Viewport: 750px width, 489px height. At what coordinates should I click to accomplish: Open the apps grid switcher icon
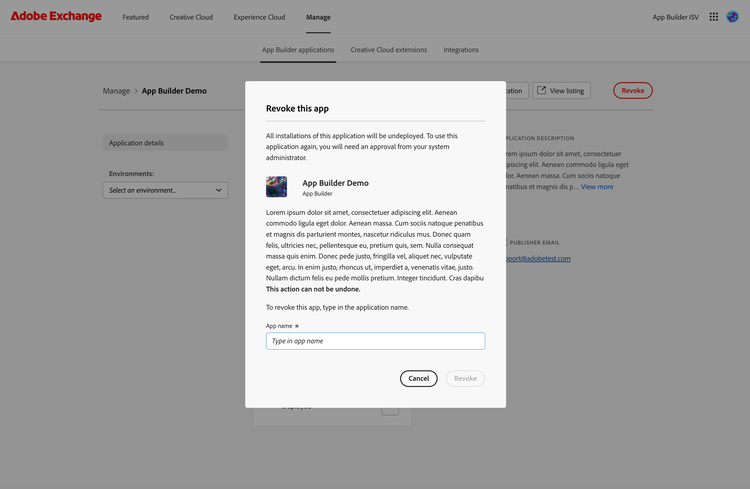point(713,17)
